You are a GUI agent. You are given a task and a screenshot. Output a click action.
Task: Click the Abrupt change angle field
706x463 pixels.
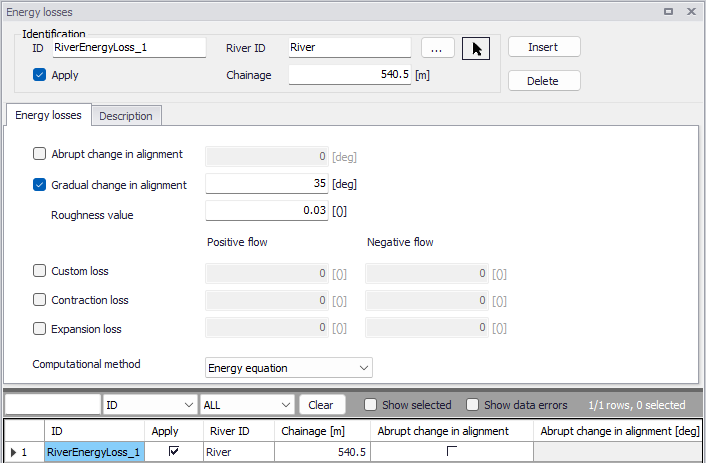tap(267, 157)
